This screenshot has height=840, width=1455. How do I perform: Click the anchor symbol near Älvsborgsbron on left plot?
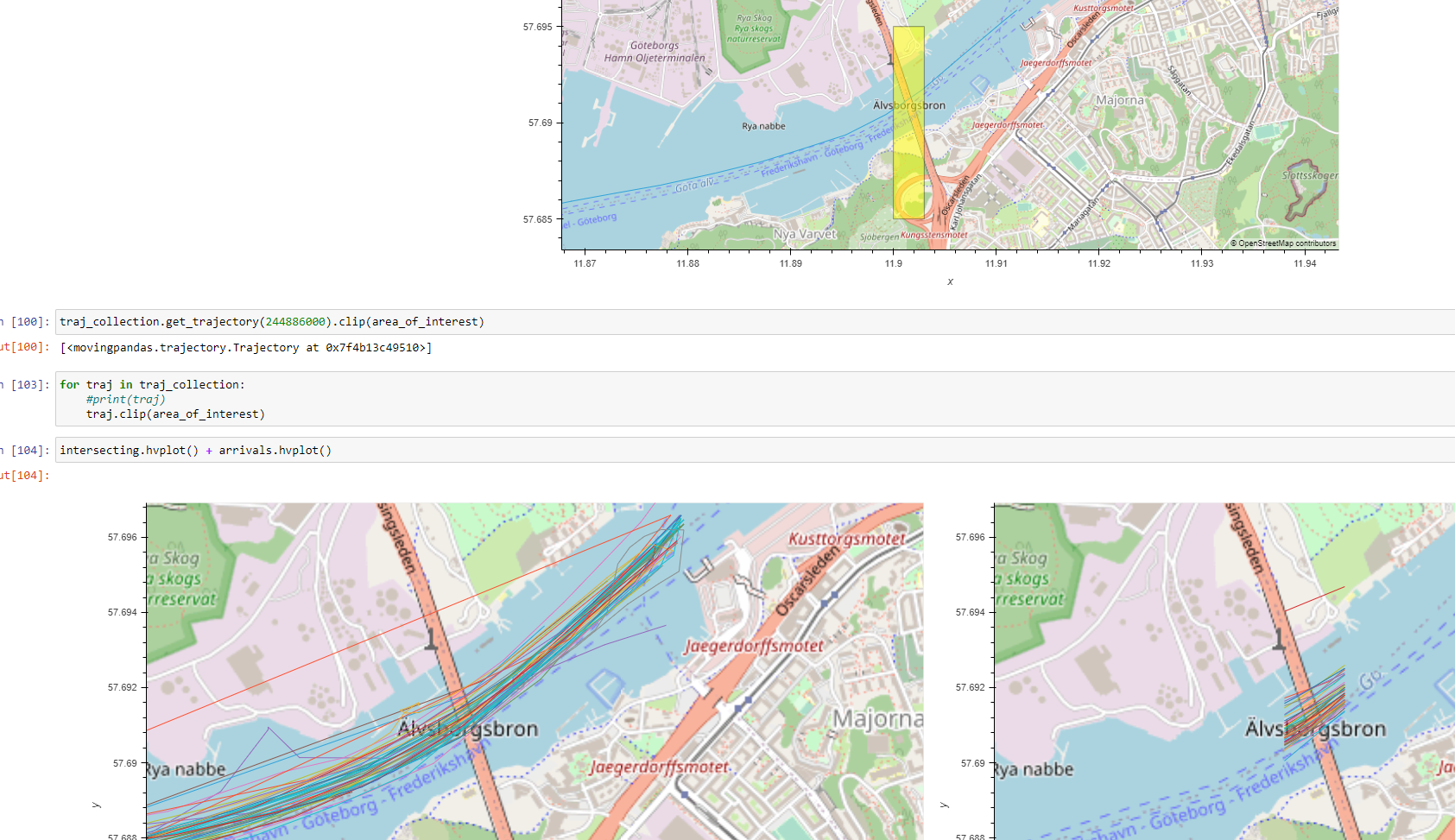(432, 639)
